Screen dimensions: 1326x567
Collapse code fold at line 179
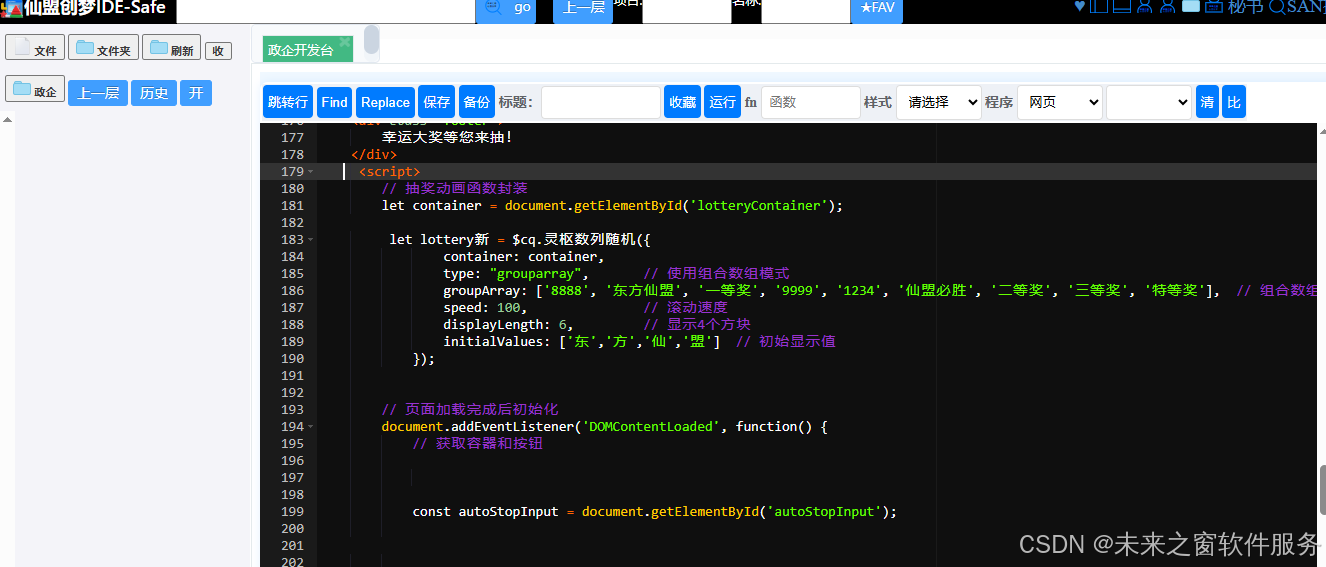311,172
